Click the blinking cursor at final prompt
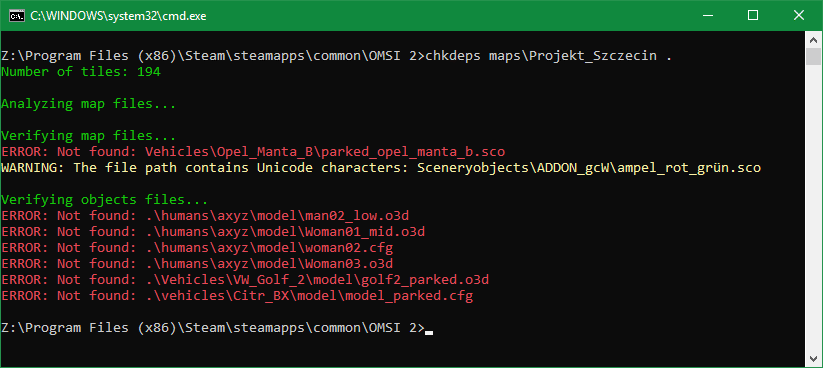Viewport: 823px width, 368px height. pyautogui.click(x=429, y=332)
